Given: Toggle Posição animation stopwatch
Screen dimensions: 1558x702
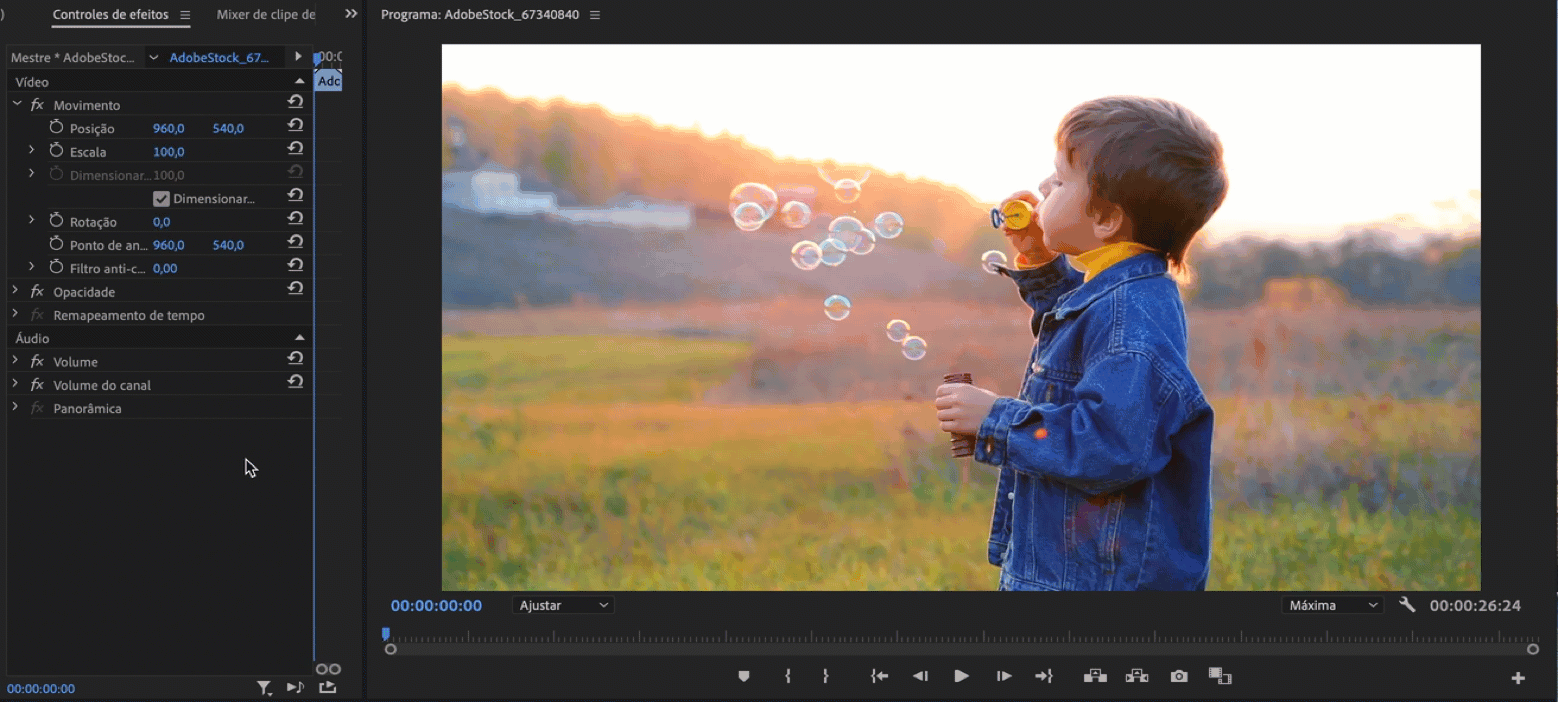Looking at the screenshot, I should pos(56,127).
